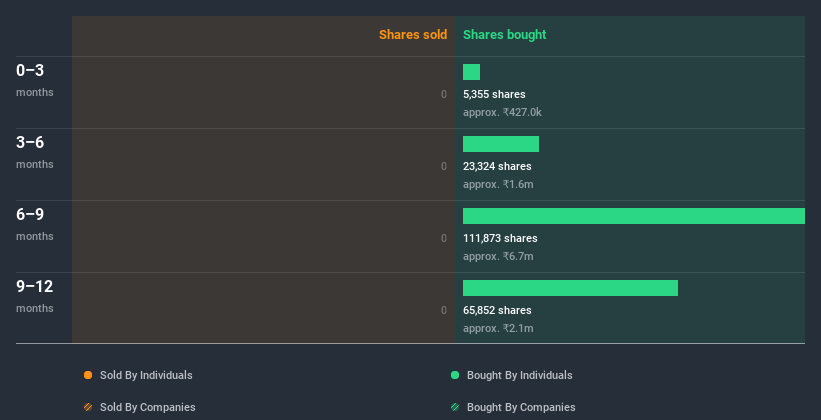Click the Sold By Companies legend label
Screen dimensions: 821x420
(148, 407)
